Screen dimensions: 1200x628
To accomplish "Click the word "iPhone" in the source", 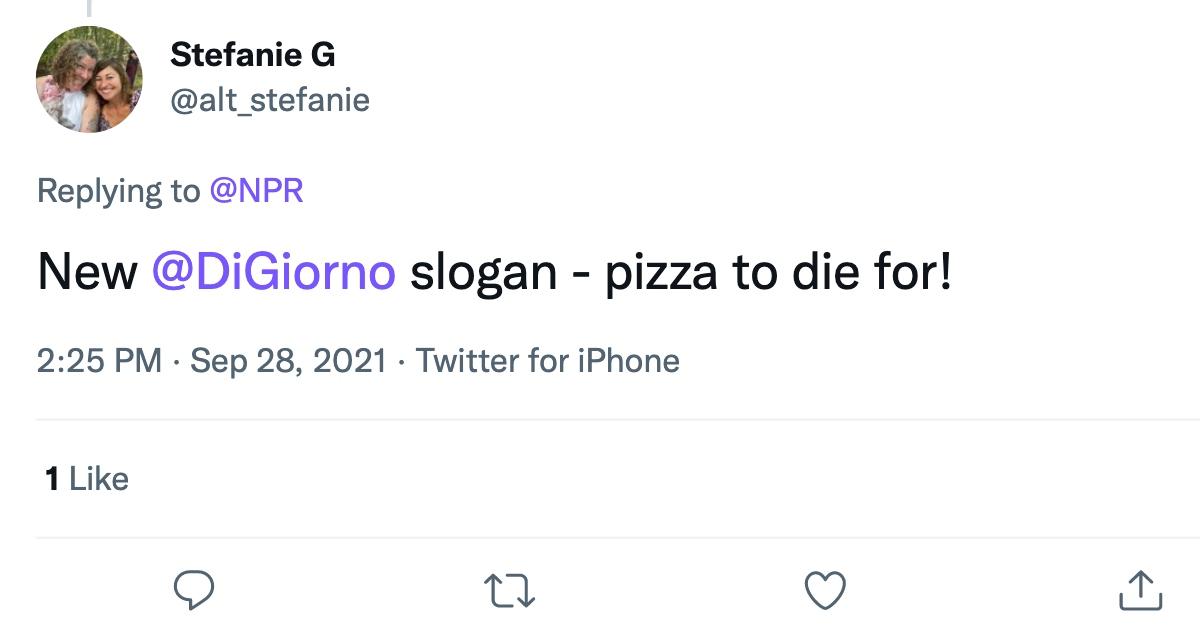I will coord(629,360).
